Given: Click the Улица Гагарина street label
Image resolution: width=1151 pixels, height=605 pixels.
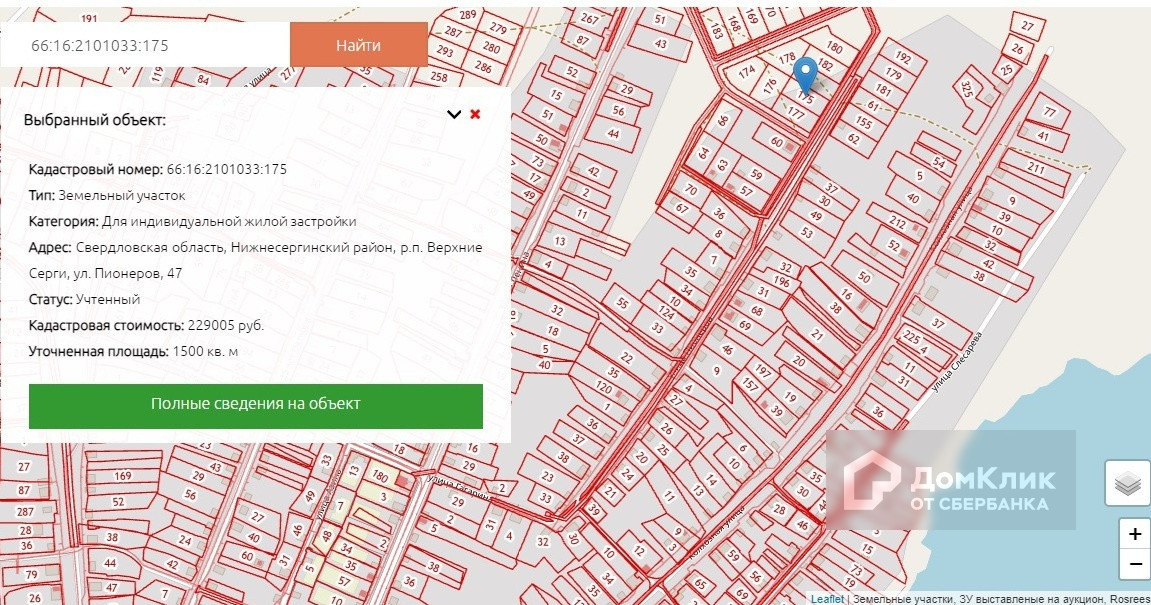Looking at the screenshot, I should [458, 489].
